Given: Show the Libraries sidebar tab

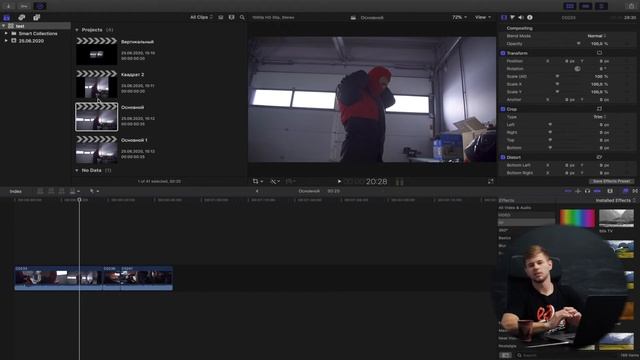Looking at the screenshot, I should pos(7,18).
